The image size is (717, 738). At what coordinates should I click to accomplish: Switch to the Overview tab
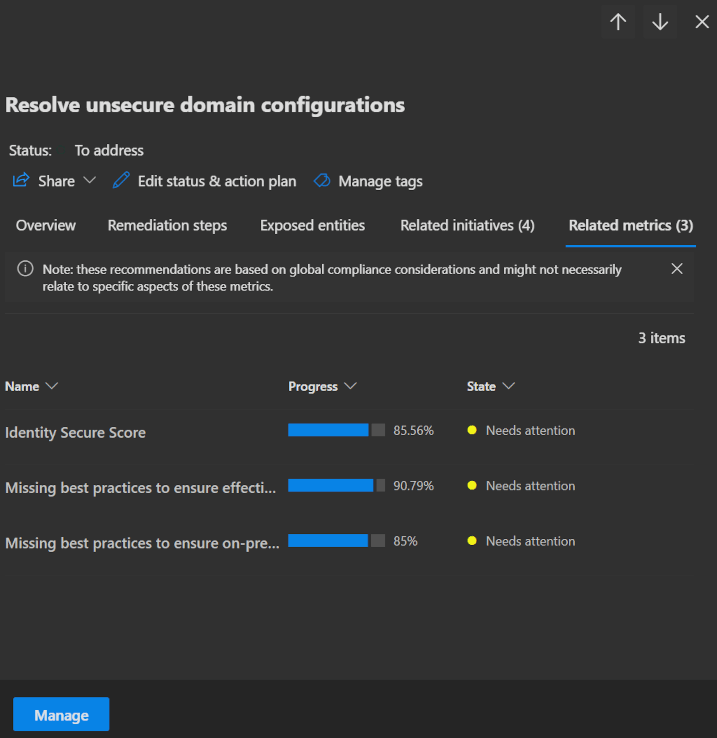coord(46,226)
